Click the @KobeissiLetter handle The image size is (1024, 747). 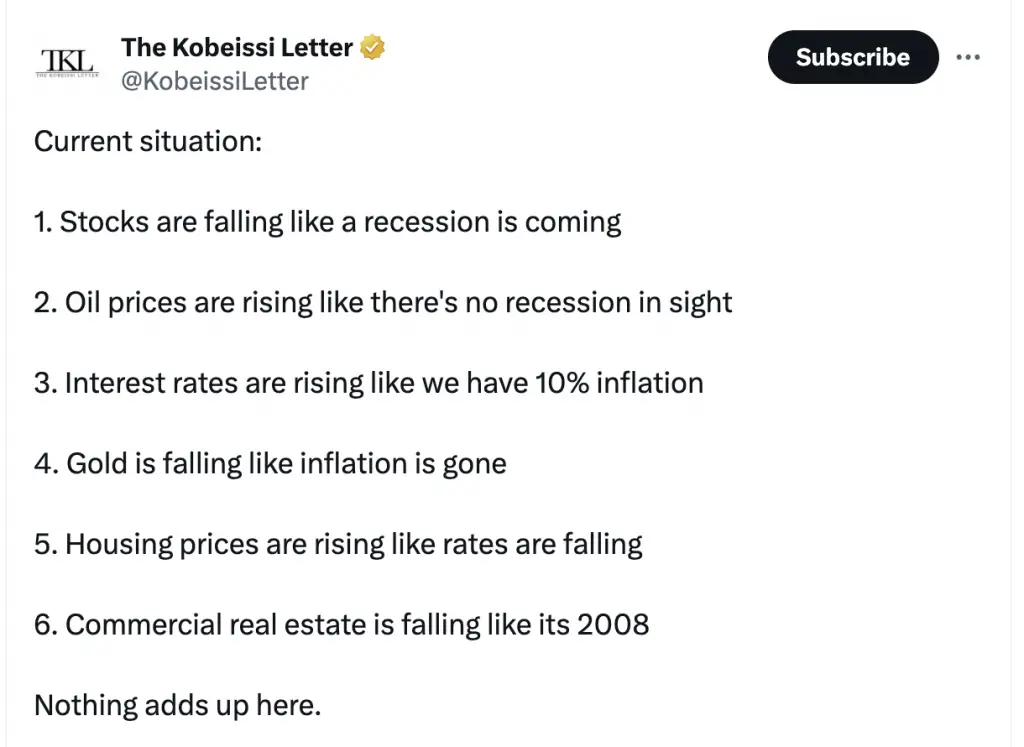pyautogui.click(x=215, y=81)
